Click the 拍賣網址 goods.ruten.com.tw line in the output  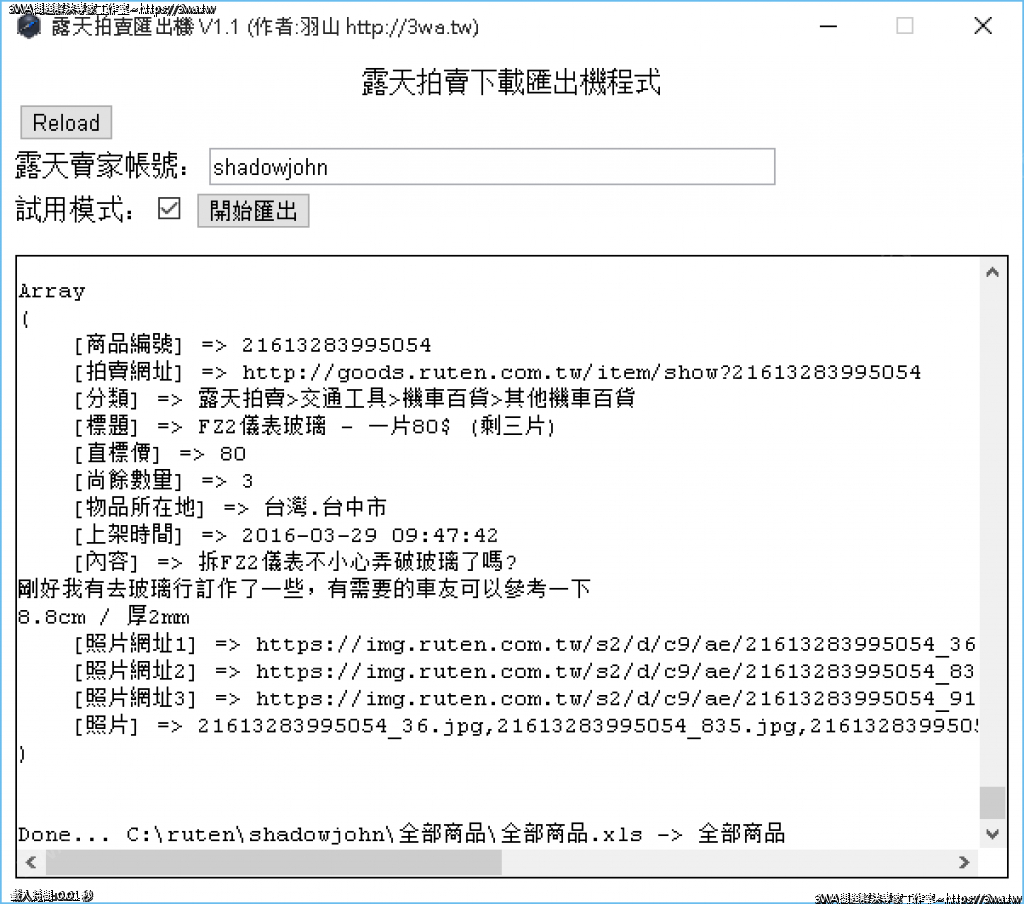coord(497,372)
